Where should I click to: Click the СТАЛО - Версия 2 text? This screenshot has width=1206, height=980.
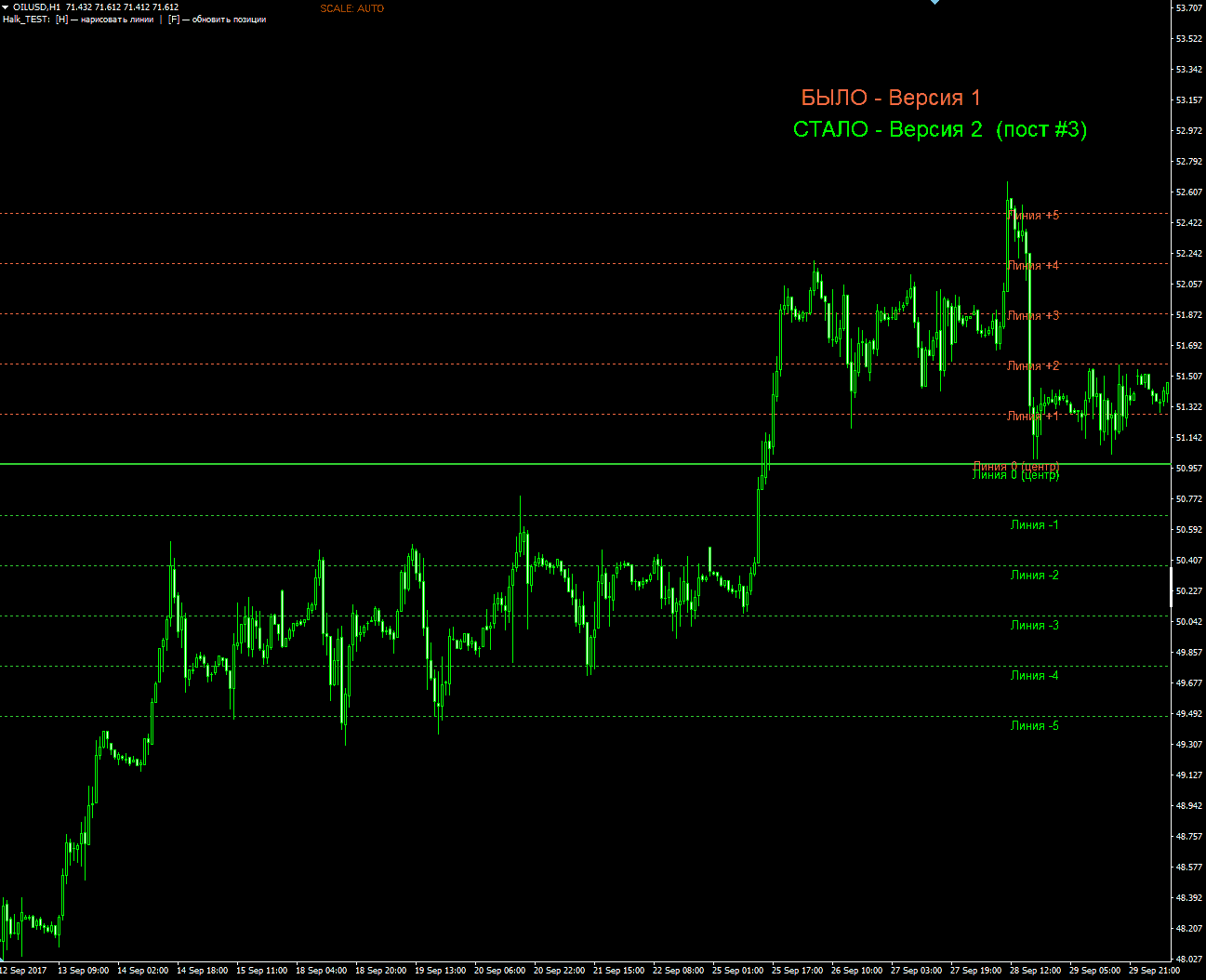click(888, 129)
